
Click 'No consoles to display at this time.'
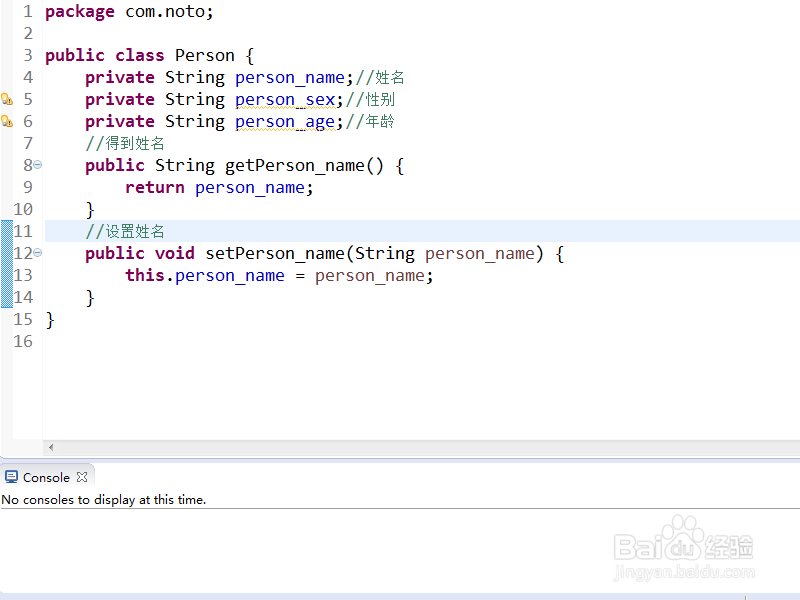pyautogui.click(x=104, y=499)
